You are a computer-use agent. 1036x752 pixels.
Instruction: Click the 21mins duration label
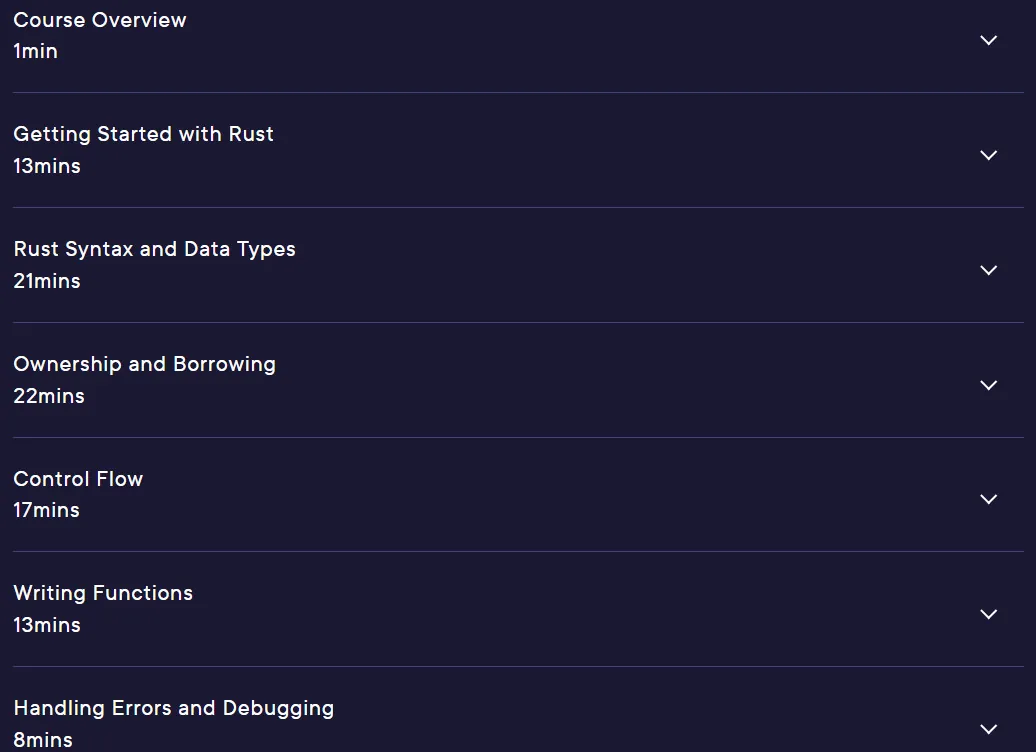47,281
